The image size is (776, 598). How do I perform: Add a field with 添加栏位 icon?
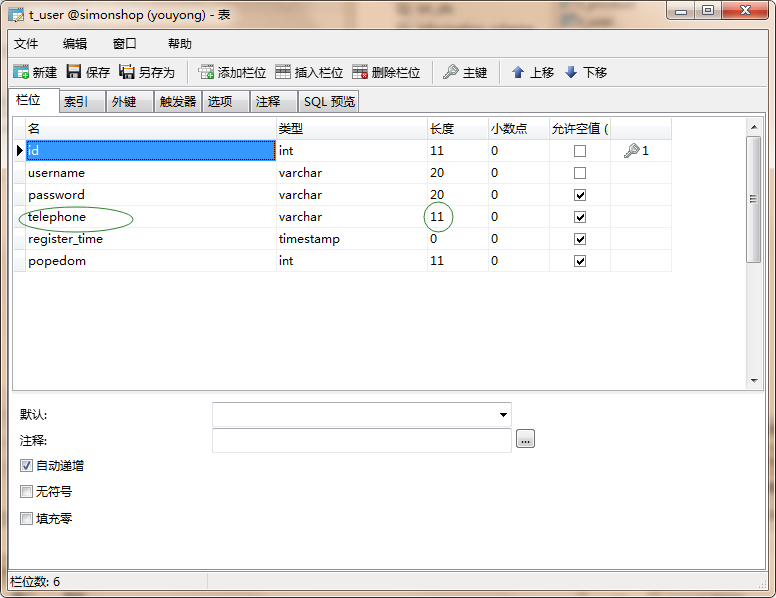(x=206, y=72)
